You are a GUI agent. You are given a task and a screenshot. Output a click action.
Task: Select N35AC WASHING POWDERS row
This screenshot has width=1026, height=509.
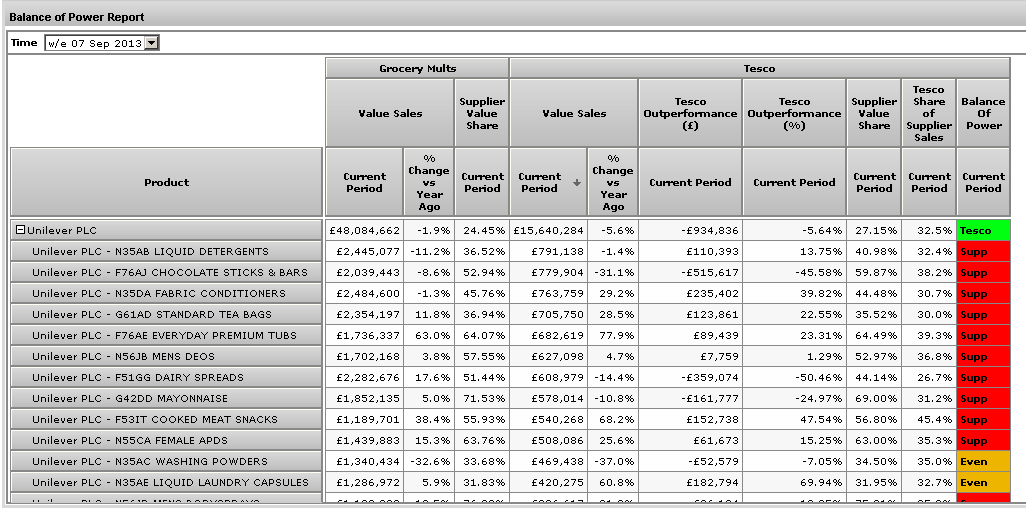(166, 461)
